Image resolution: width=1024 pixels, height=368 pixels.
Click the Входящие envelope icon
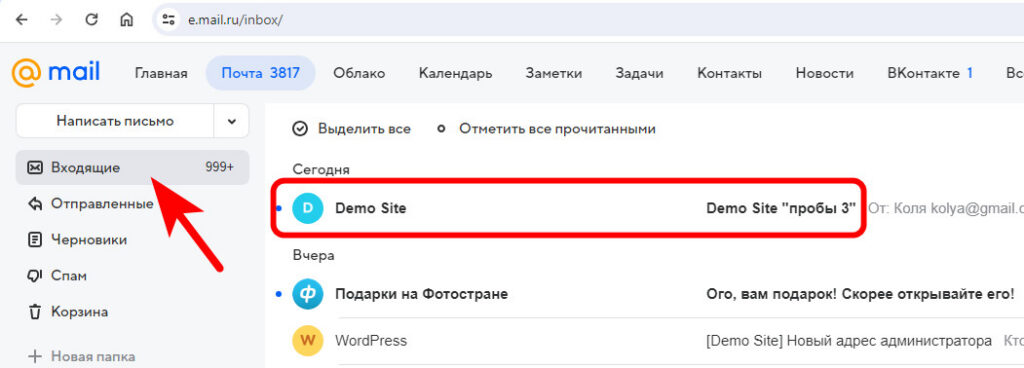tap(35, 168)
